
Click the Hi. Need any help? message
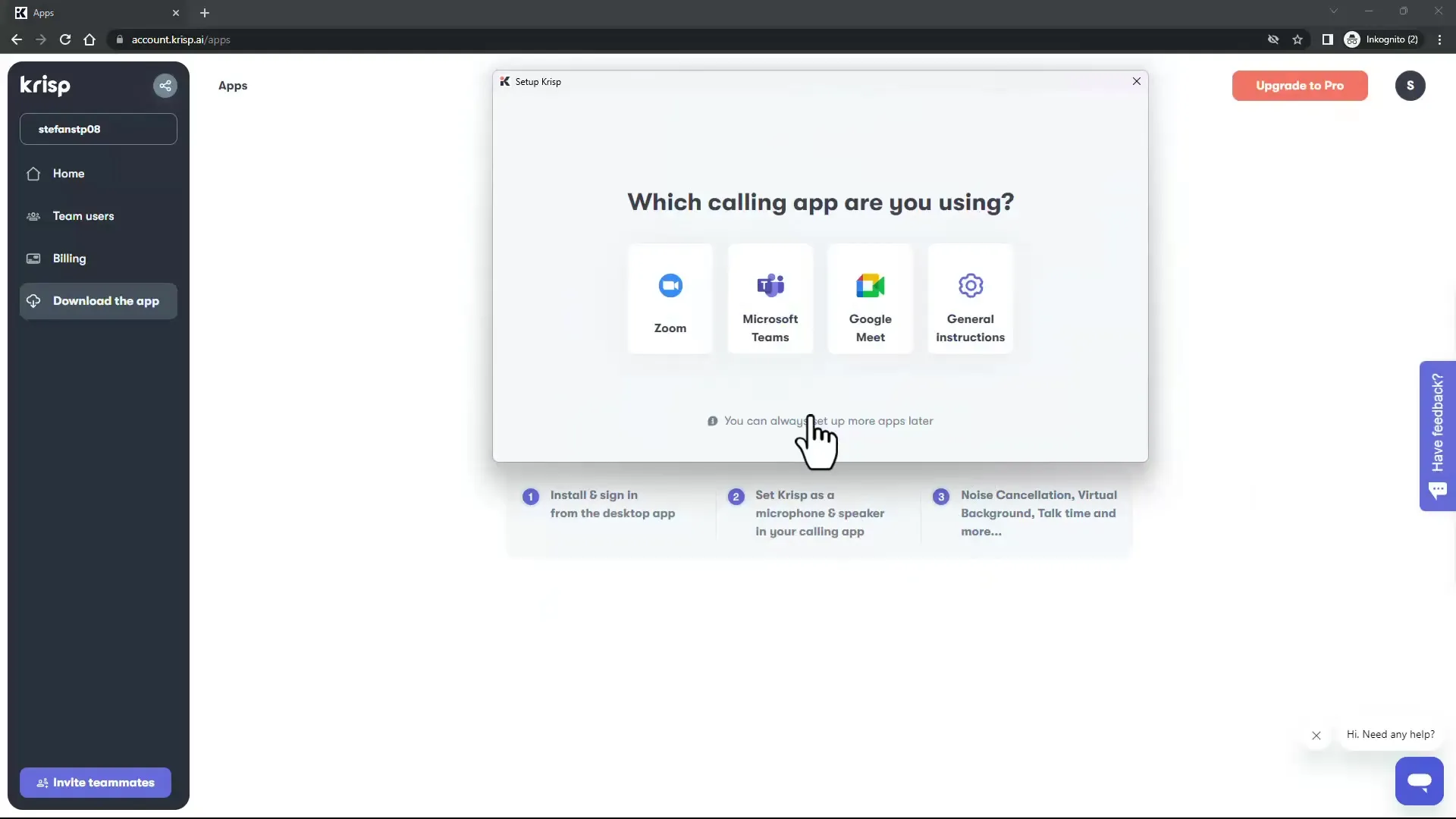pos(1391,734)
